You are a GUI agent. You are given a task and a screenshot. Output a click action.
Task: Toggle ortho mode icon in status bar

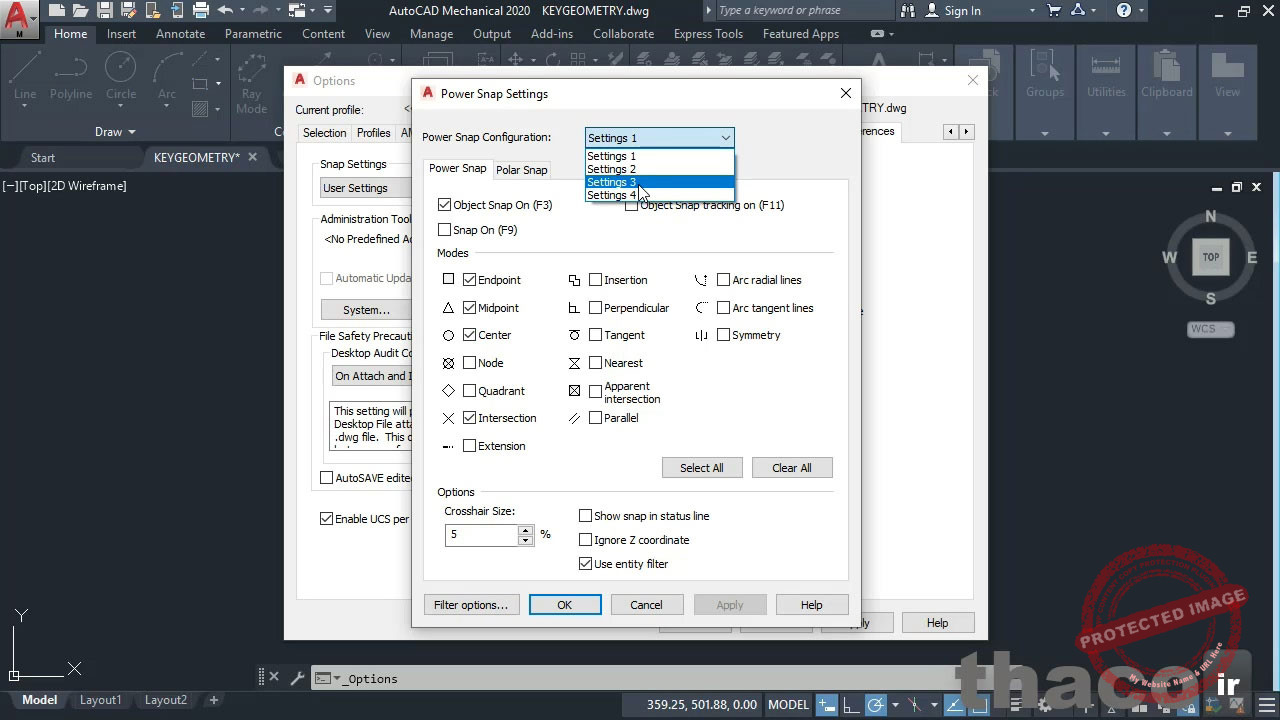(x=851, y=705)
